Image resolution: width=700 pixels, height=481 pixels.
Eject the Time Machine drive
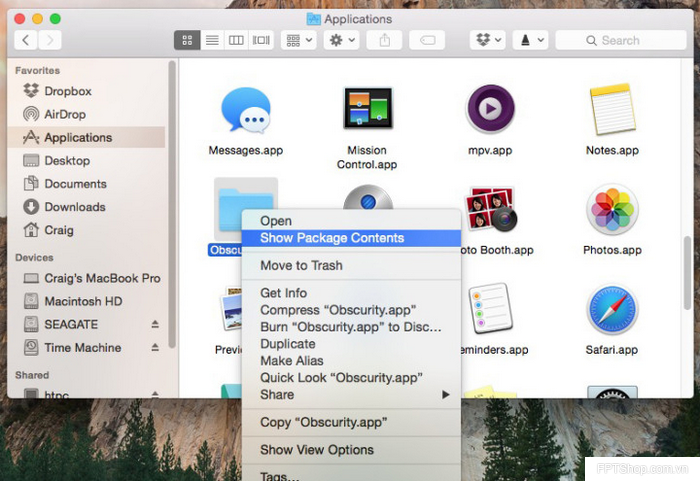(x=155, y=347)
